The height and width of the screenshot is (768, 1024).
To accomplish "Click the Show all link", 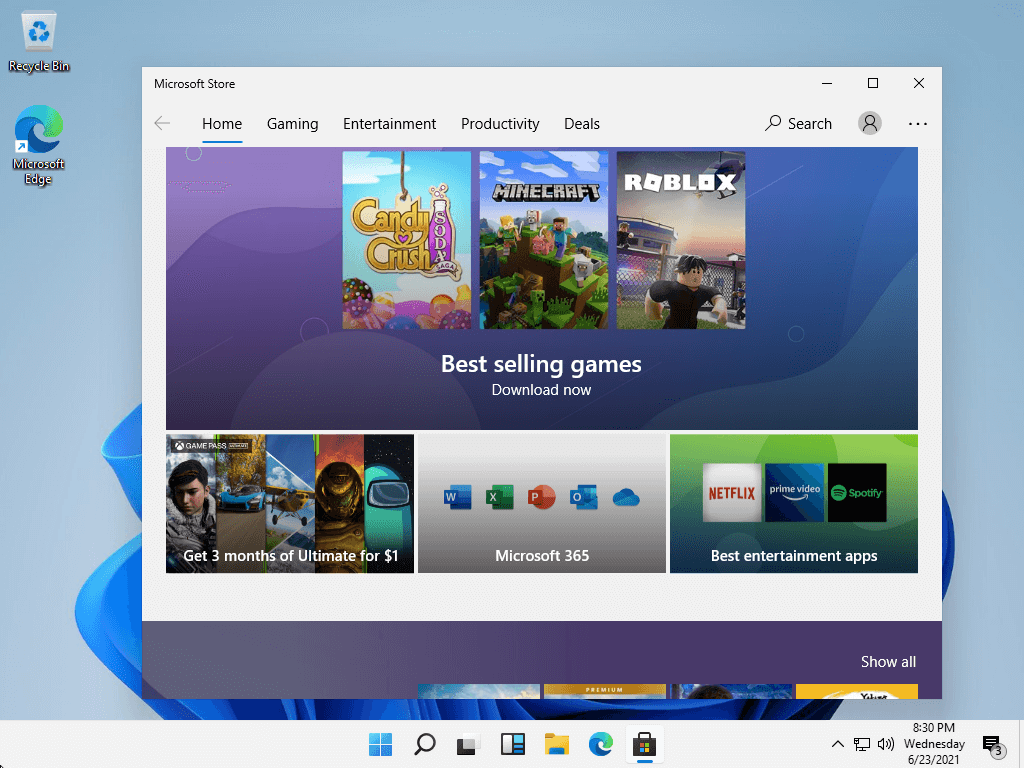I will [888, 661].
